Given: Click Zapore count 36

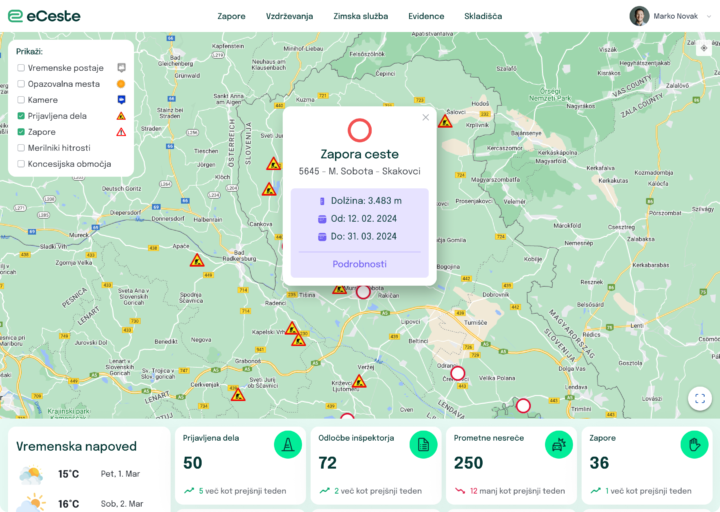Looking at the screenshot, I should click(599, 463).
